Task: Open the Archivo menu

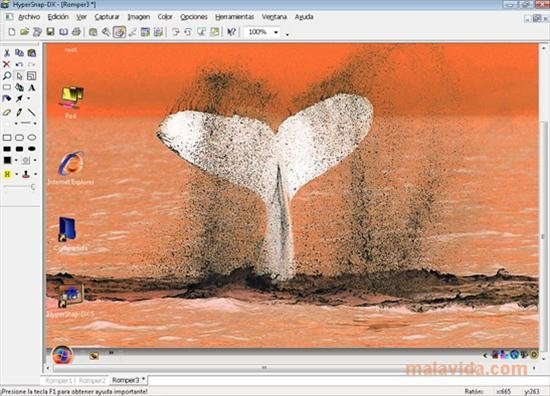Action: [29, 17]
